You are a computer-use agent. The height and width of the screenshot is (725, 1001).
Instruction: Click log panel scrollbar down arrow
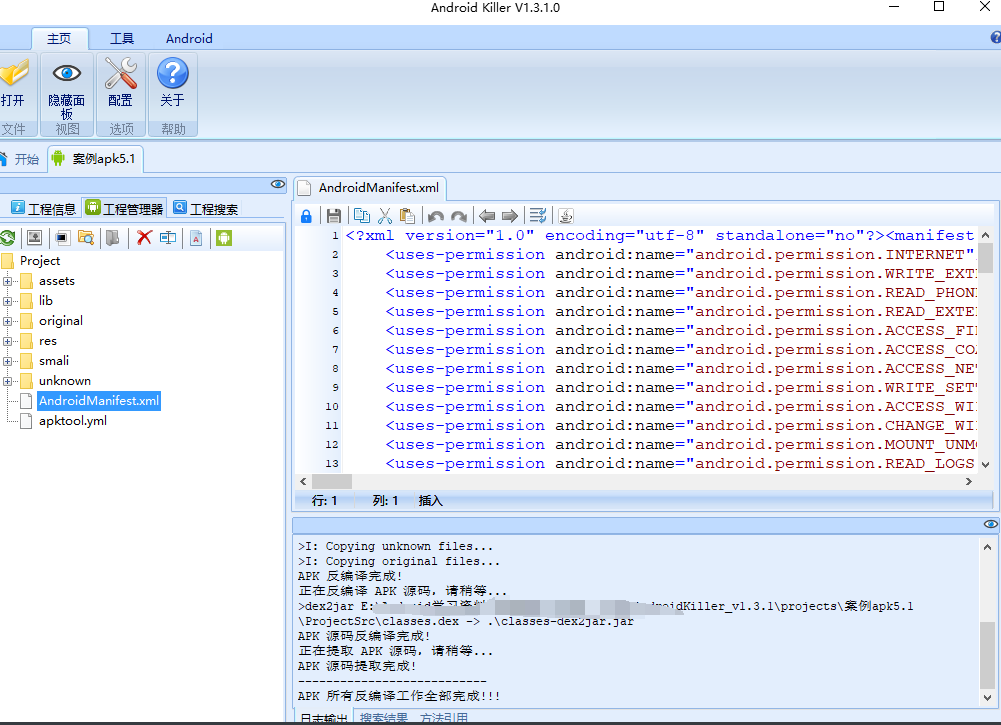[987, 698]
